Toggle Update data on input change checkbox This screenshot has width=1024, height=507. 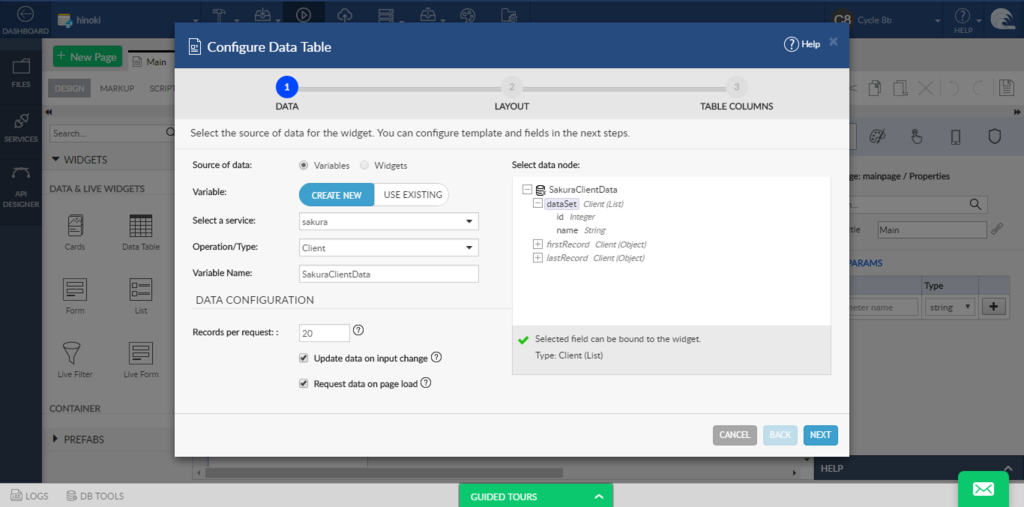coord(303,358)
